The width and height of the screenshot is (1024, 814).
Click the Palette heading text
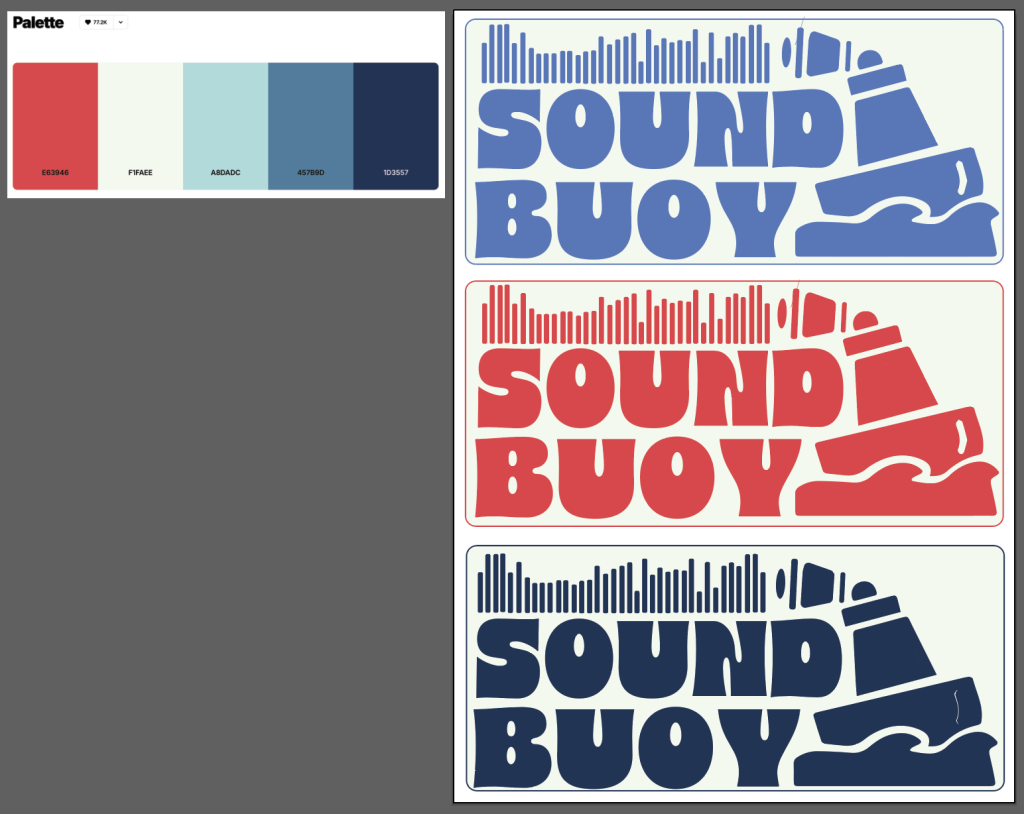pos(38,22)
